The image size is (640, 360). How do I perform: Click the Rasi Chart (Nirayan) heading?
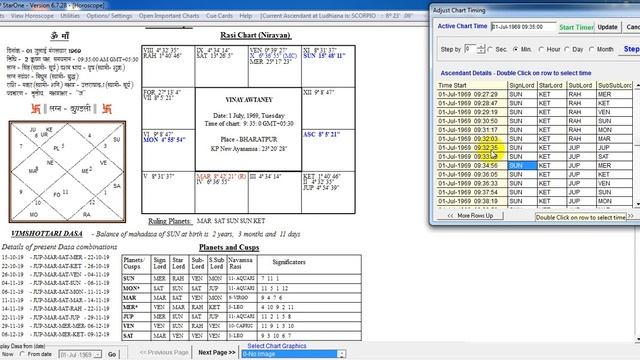(x=256, y=35)
